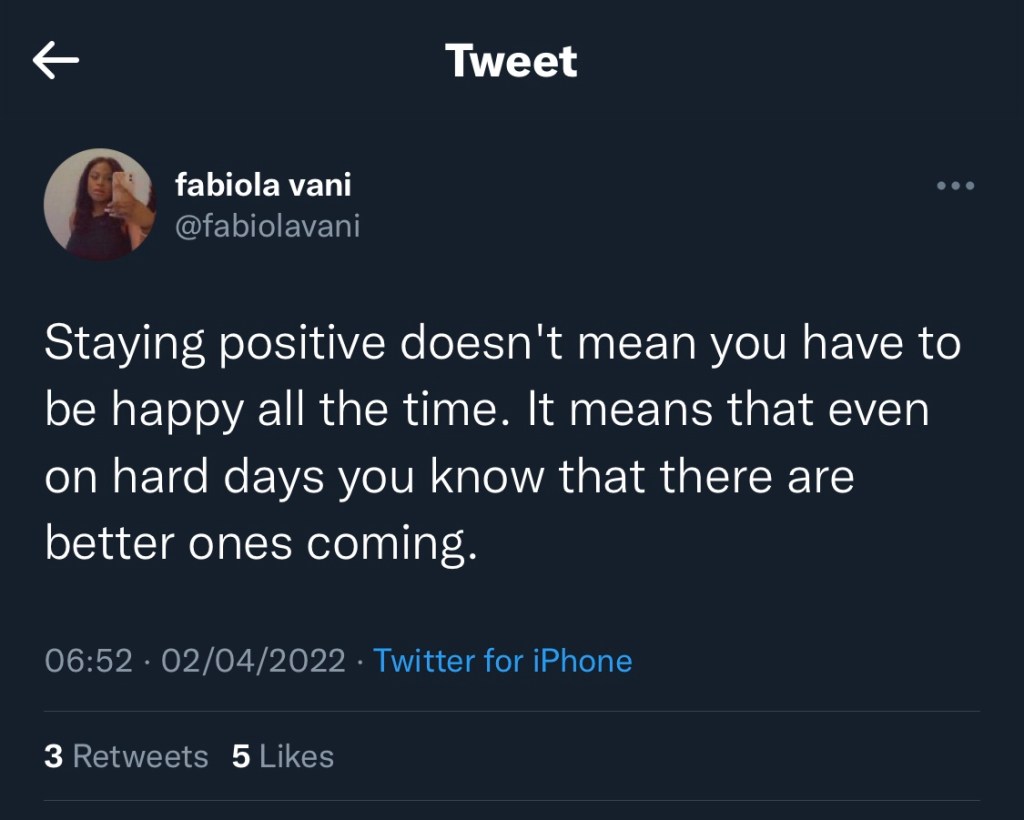Click the line 'on hard days you know'
This screenshot has width=1024, height=820.
[x=449, y=477]
